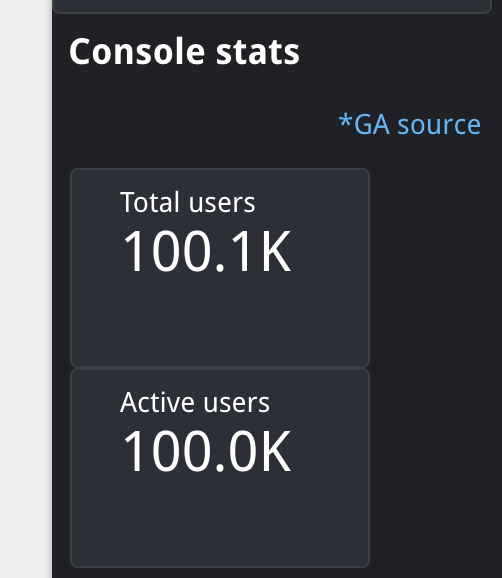The width and height of the screenshot is (502, 578).
Task: Click the 100.0K active users value
Action: (x=207, y=451)
